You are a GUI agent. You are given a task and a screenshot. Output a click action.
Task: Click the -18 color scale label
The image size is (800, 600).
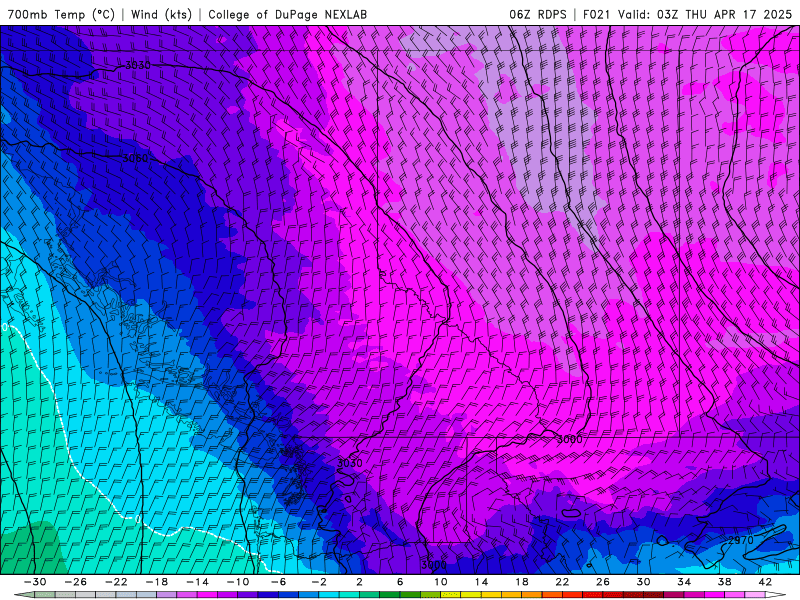pyautogui.click(x=157, y=582)
